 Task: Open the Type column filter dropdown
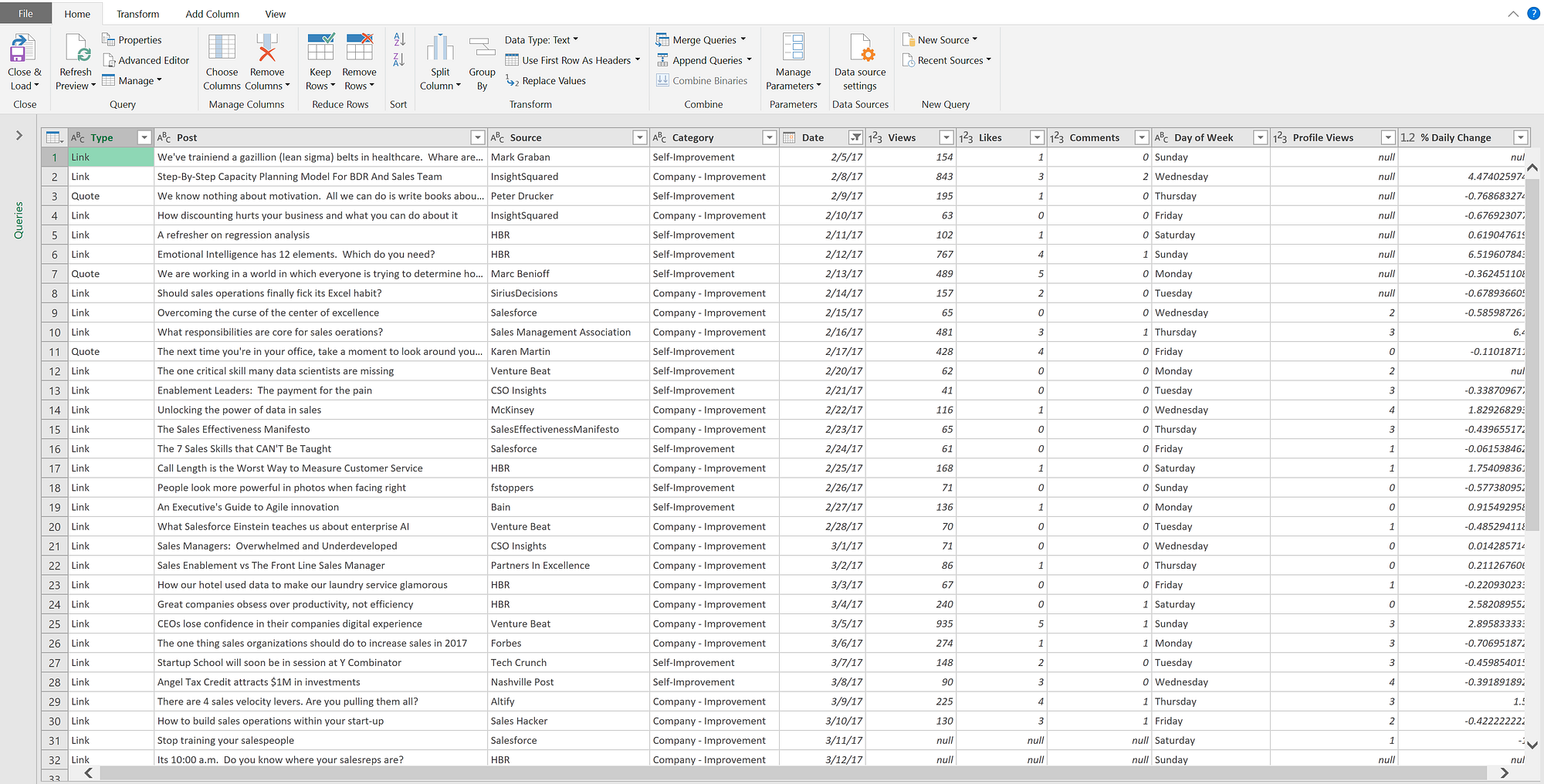tap(144, 137)
